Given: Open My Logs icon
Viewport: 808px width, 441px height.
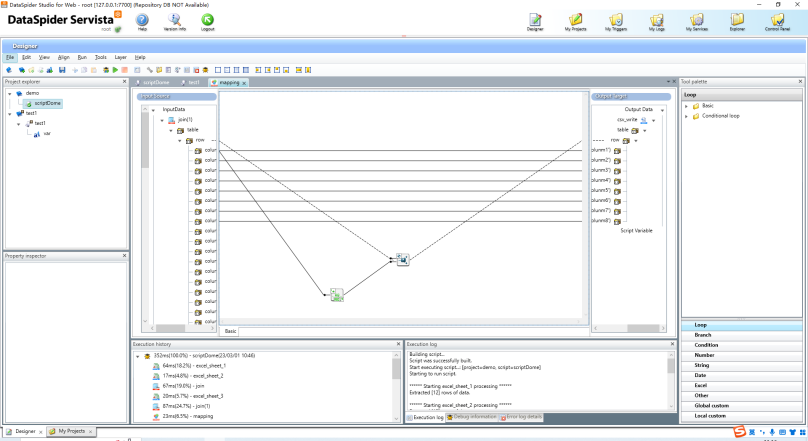Looking at the screenshot, I should point(656,22).
